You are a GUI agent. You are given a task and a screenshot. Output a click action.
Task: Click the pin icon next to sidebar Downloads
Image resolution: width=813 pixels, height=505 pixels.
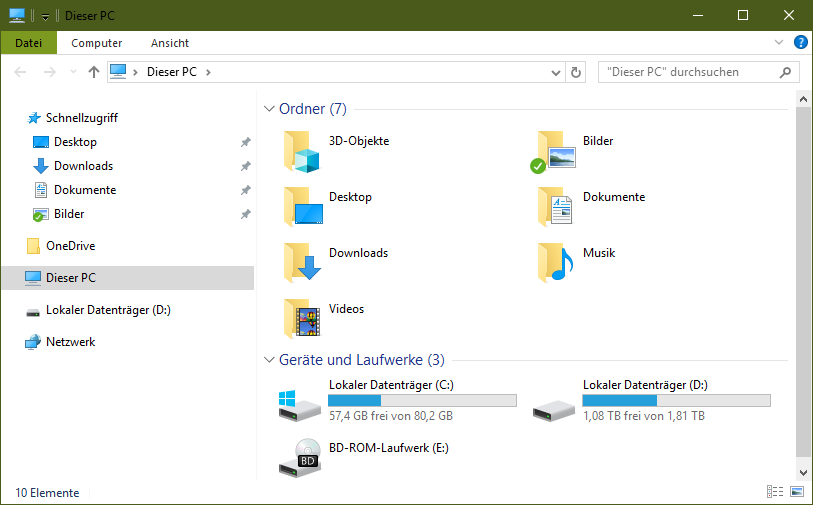[246, 166]
